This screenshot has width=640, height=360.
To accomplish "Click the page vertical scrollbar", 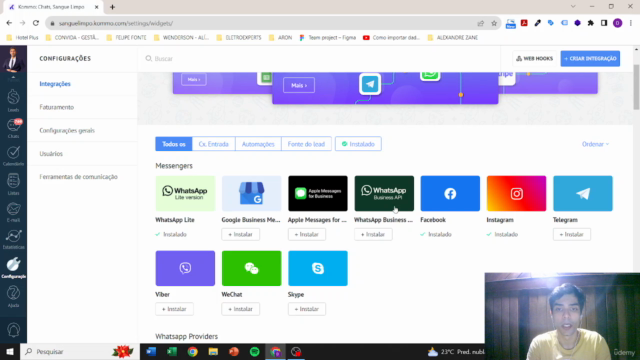I will coord(636,87).
